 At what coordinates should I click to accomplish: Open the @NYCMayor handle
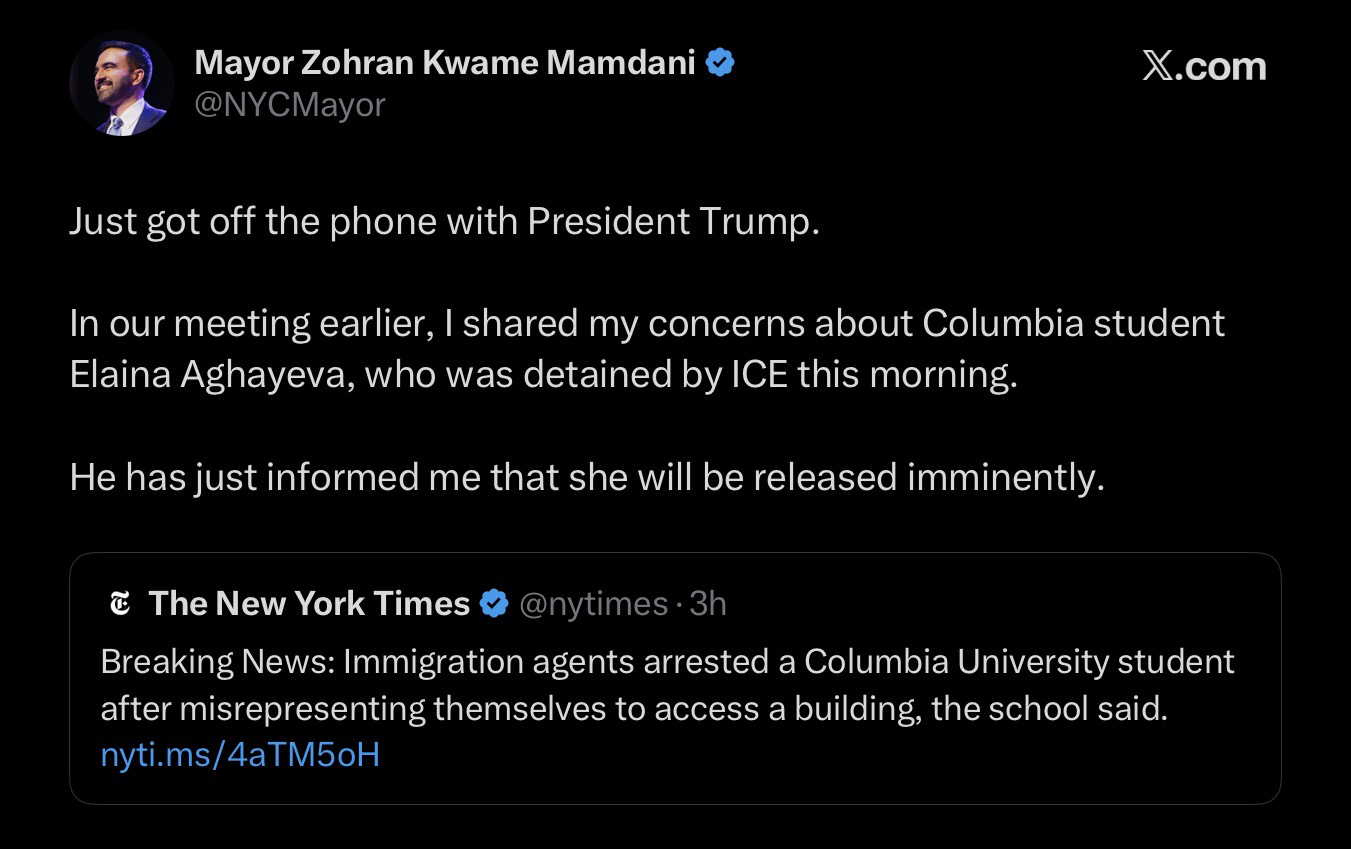pyautogui.click(x=290, y=104)
